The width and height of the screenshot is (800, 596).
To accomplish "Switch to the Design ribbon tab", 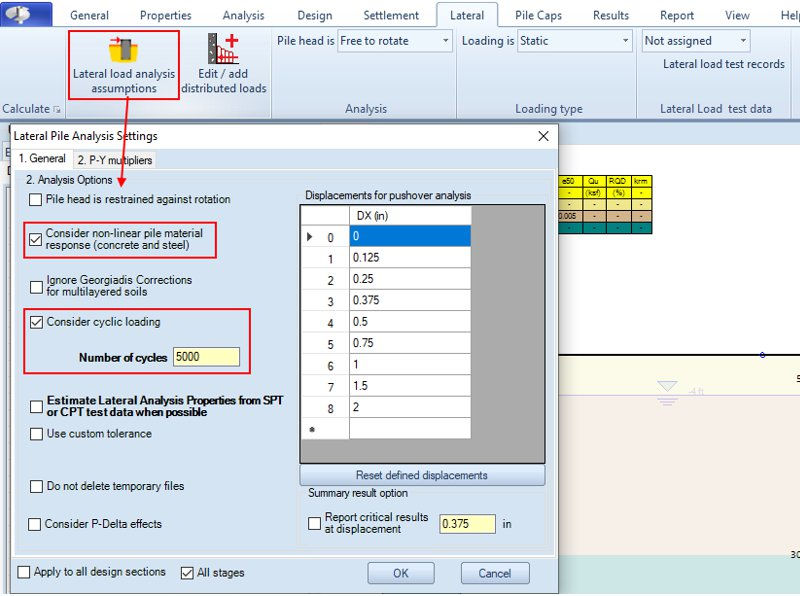I will pos(315,15).
